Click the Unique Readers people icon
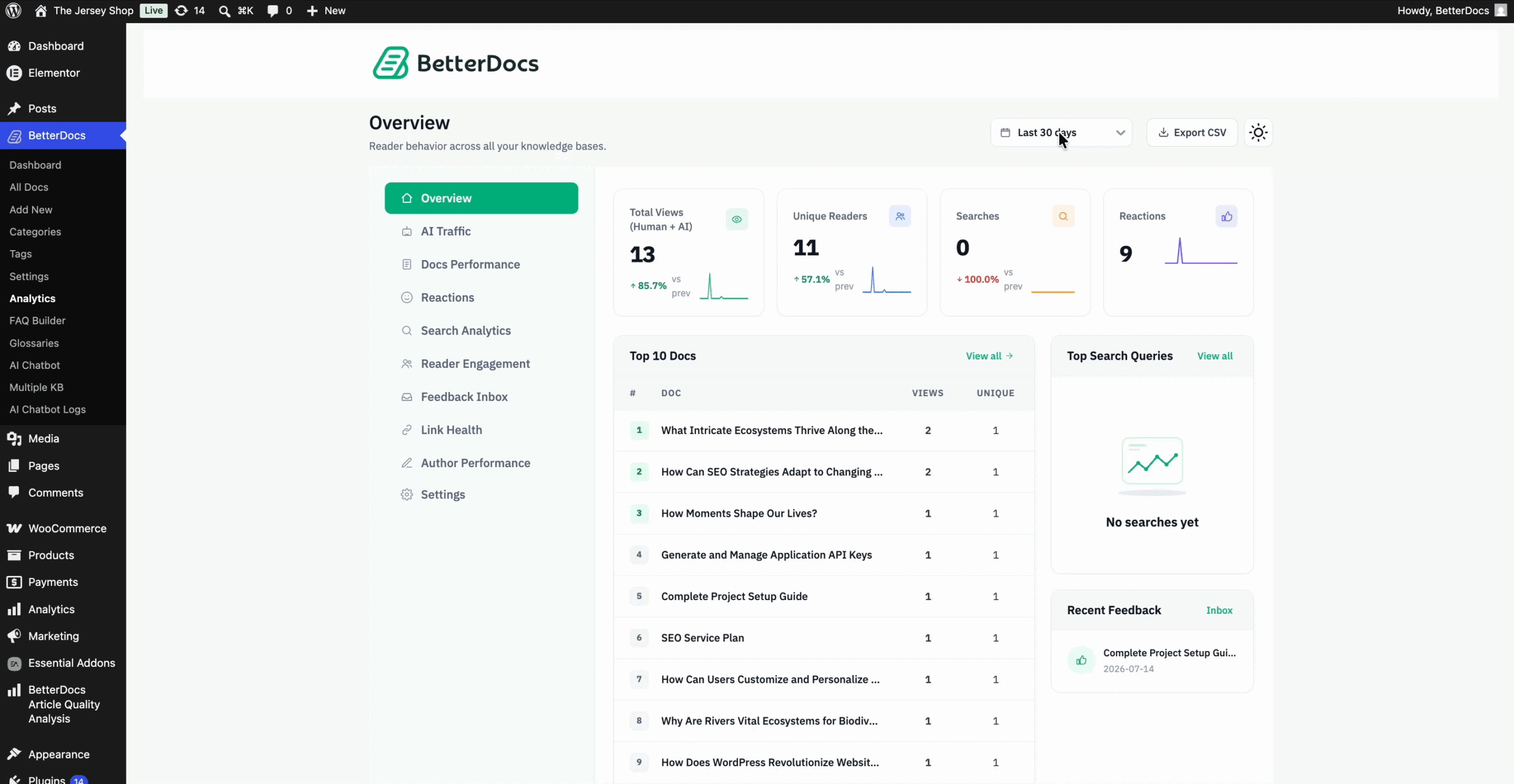 tap(900, 216)
